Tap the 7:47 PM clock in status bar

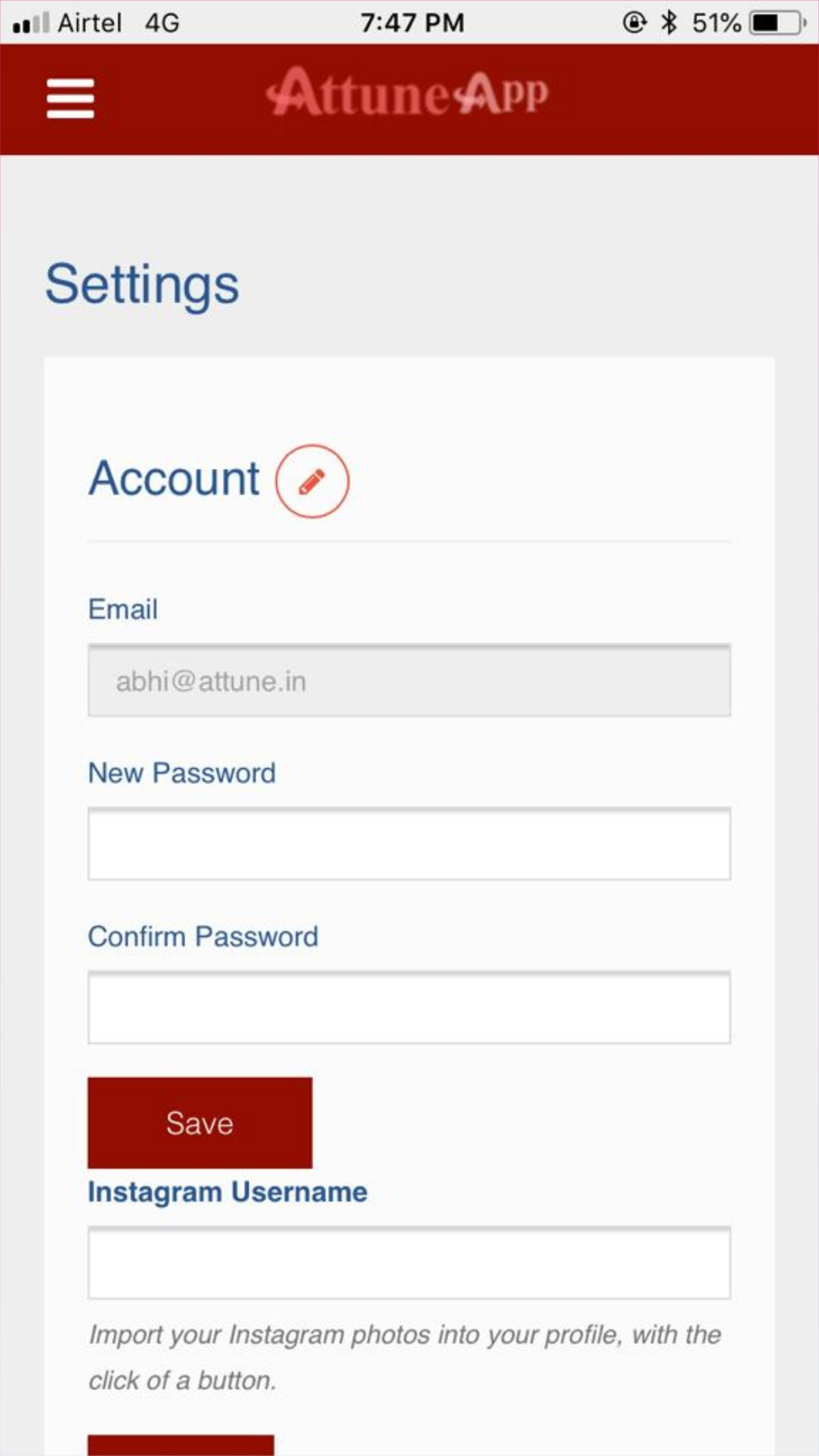pos(412,22)
